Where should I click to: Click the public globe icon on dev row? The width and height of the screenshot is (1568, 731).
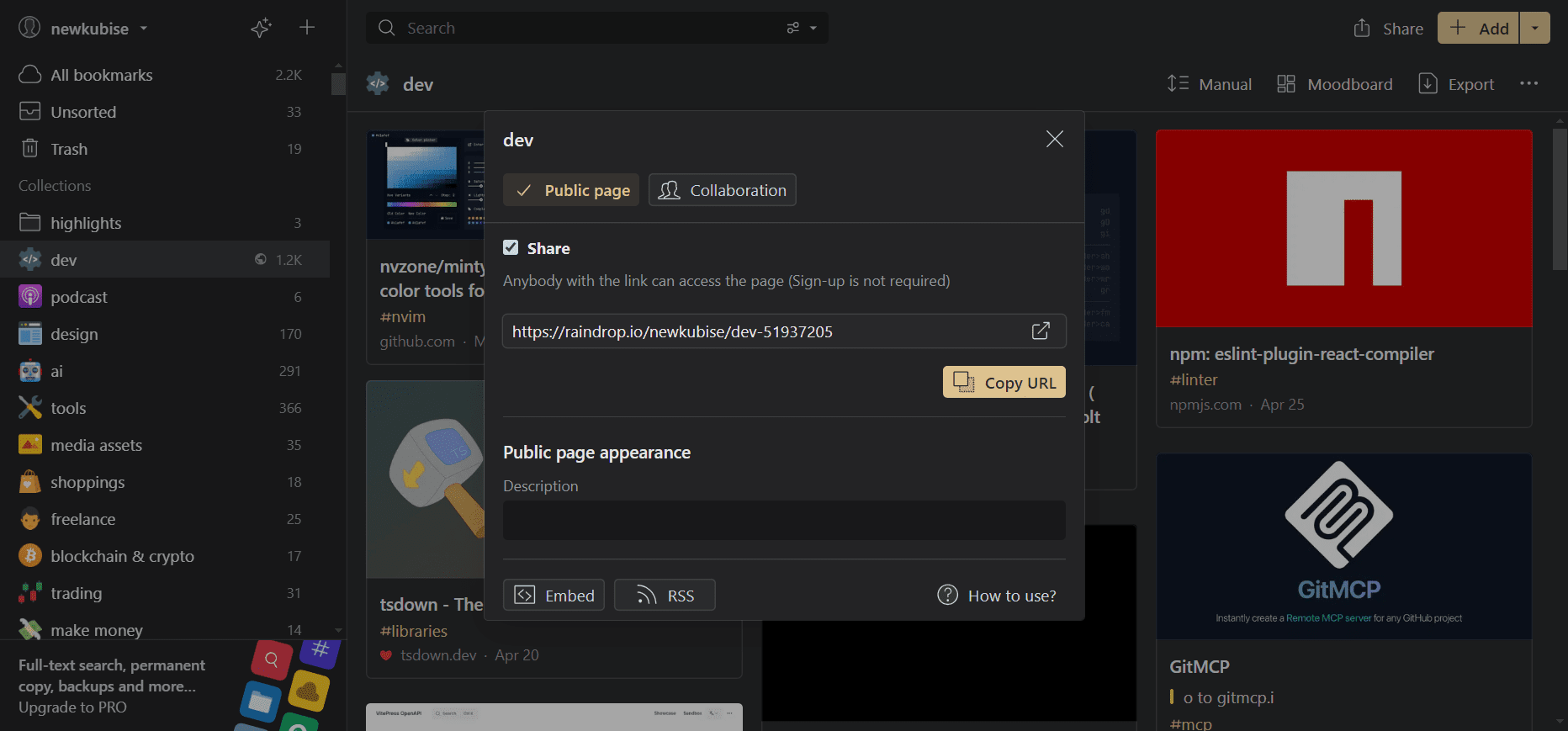(261, 259)
